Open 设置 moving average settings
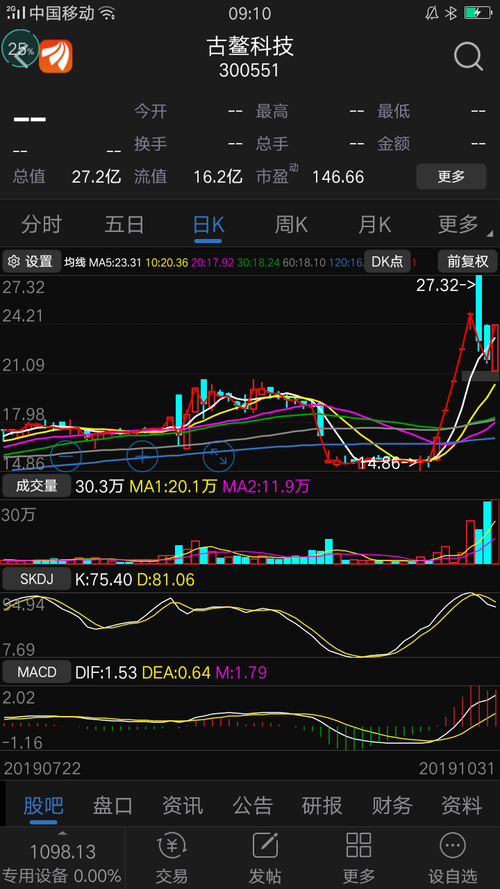Screen dimensions: 500x889 (x=32, y=261)
